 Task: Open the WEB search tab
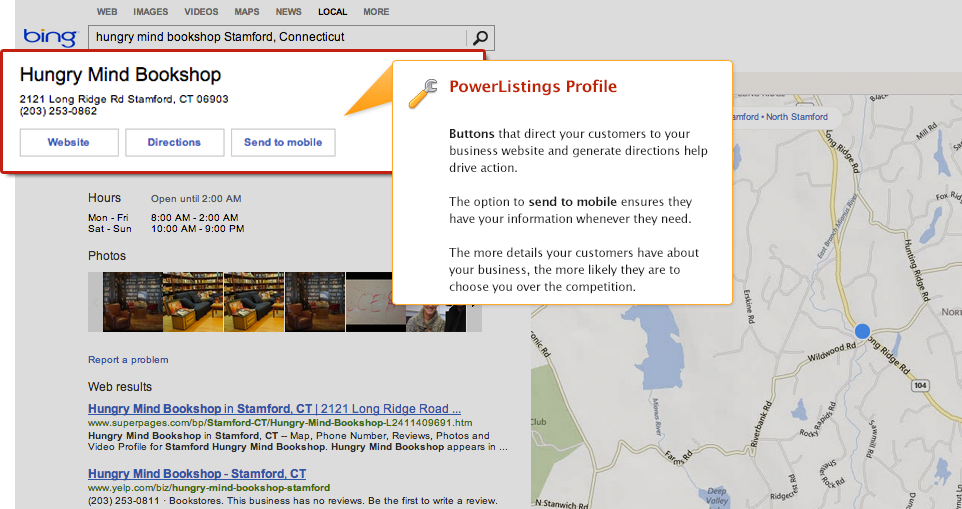[x=107, y=12]
